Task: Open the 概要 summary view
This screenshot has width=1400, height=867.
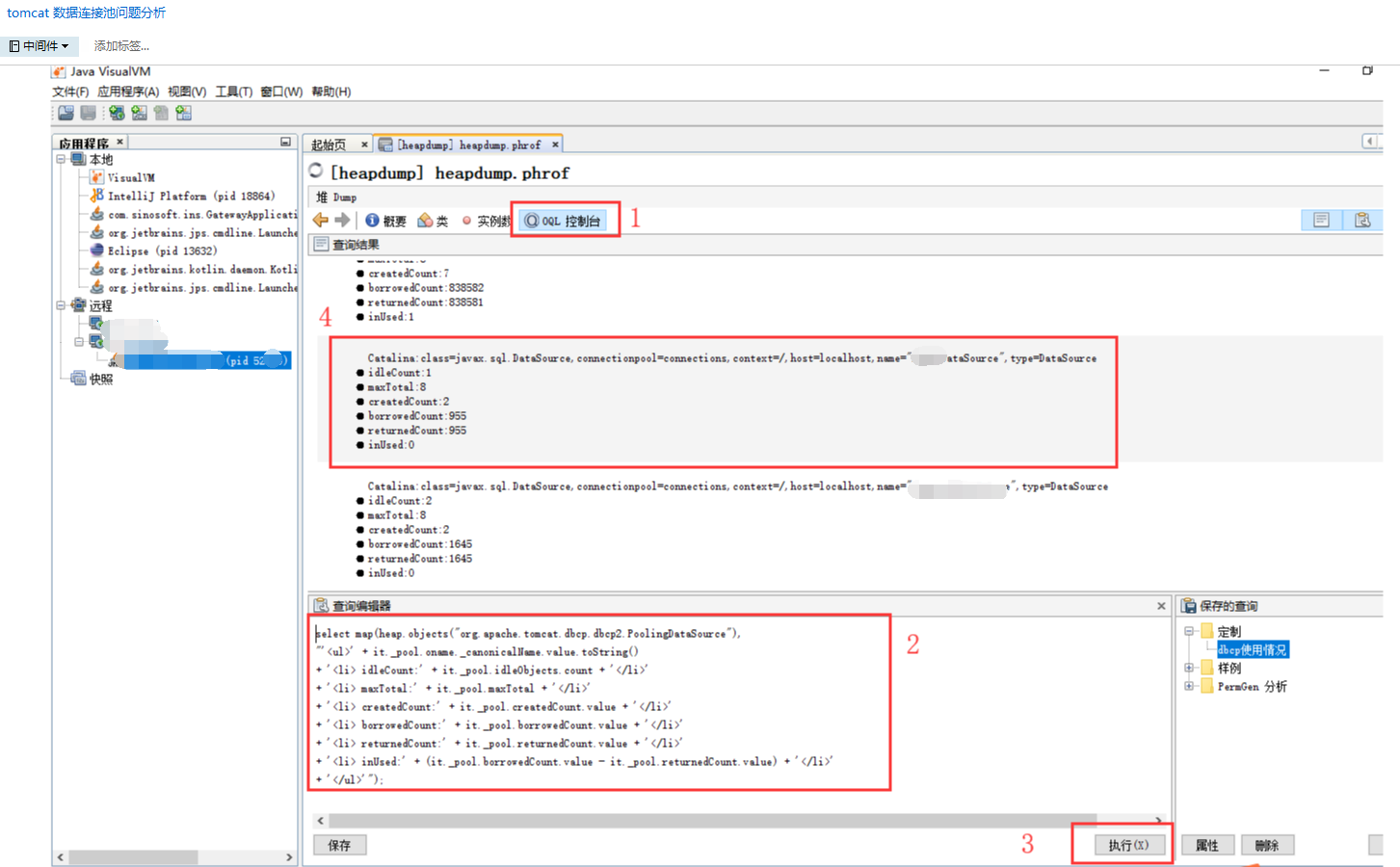Action: (x=386, y=221)
